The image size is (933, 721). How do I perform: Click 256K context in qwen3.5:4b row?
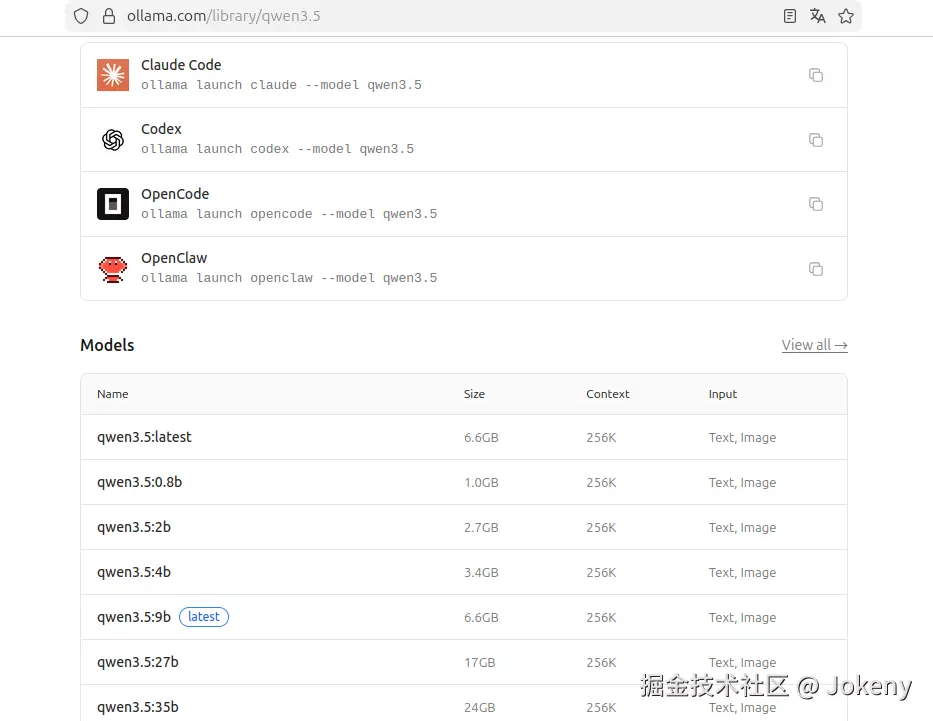(601, 573)
